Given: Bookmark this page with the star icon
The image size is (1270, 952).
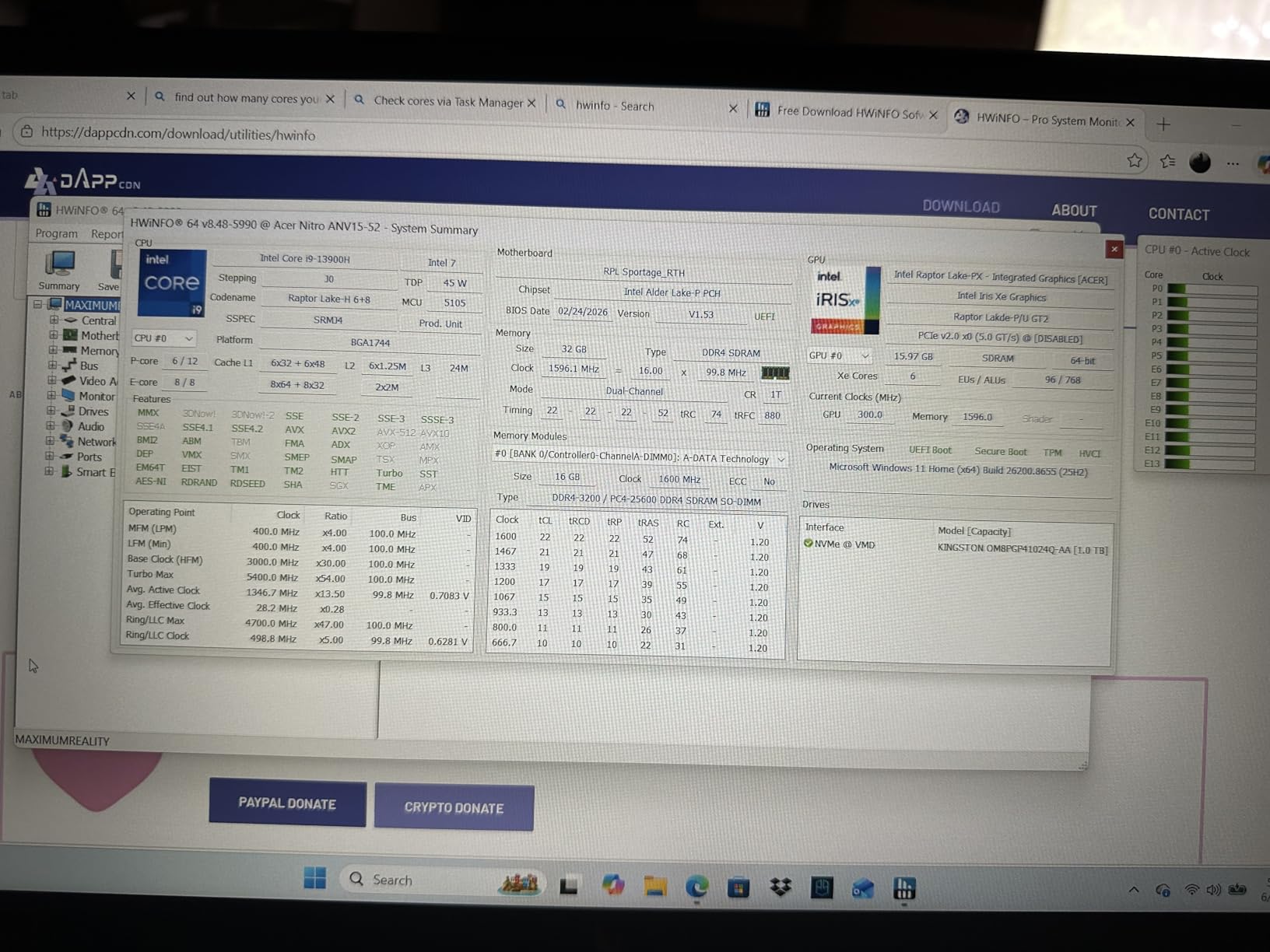Looking at the screenshot, I should (x=1135, y=160).
